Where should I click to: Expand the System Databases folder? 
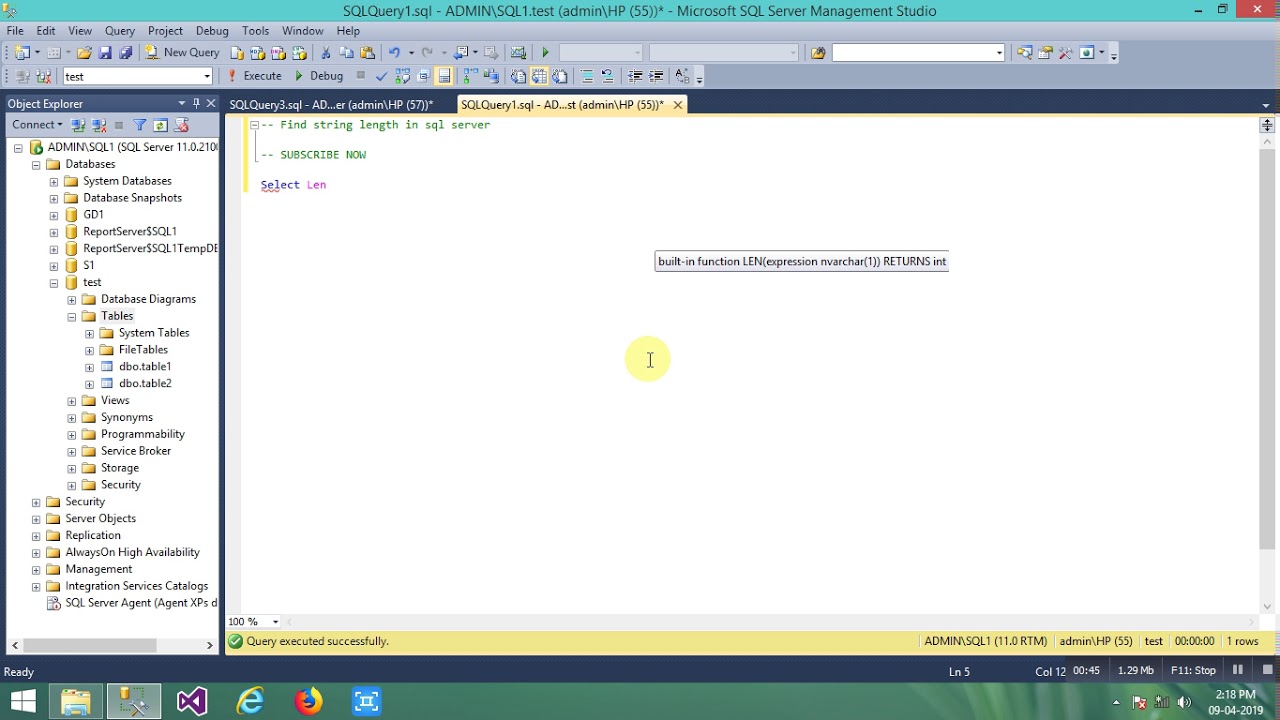click(54, 181)
